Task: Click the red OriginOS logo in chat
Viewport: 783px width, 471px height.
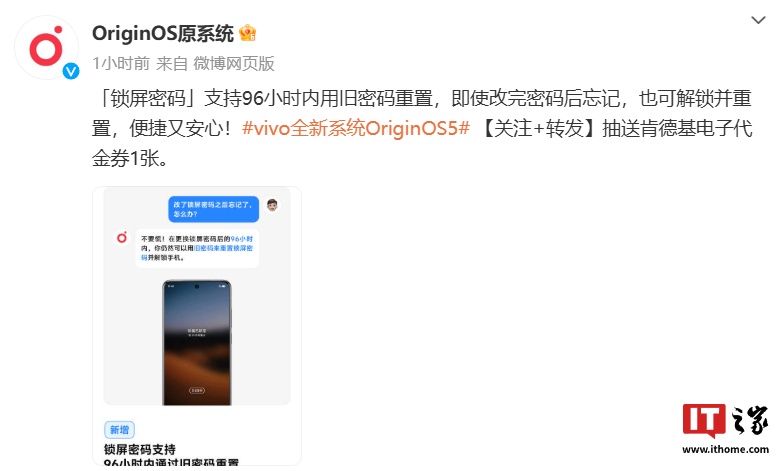Action: (122, 237)
